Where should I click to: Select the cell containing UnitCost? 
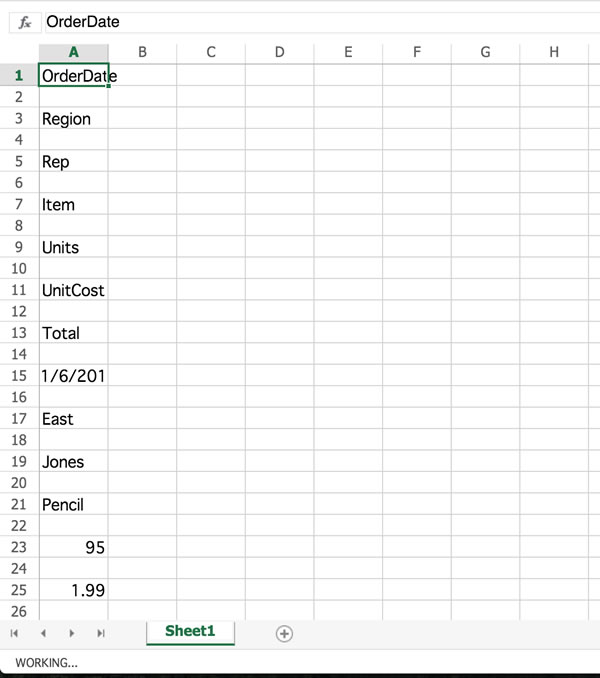pyautogui.click(x=73, y=290)
